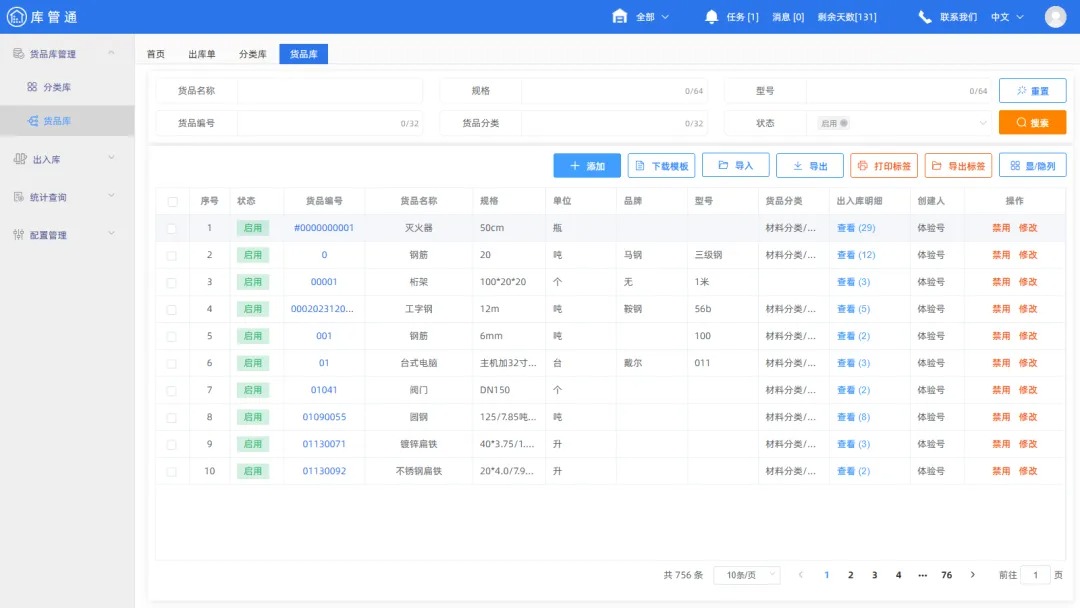Click the 搜索 search button
Screen dimensions: 1080x608
[x=1032, y=123]
